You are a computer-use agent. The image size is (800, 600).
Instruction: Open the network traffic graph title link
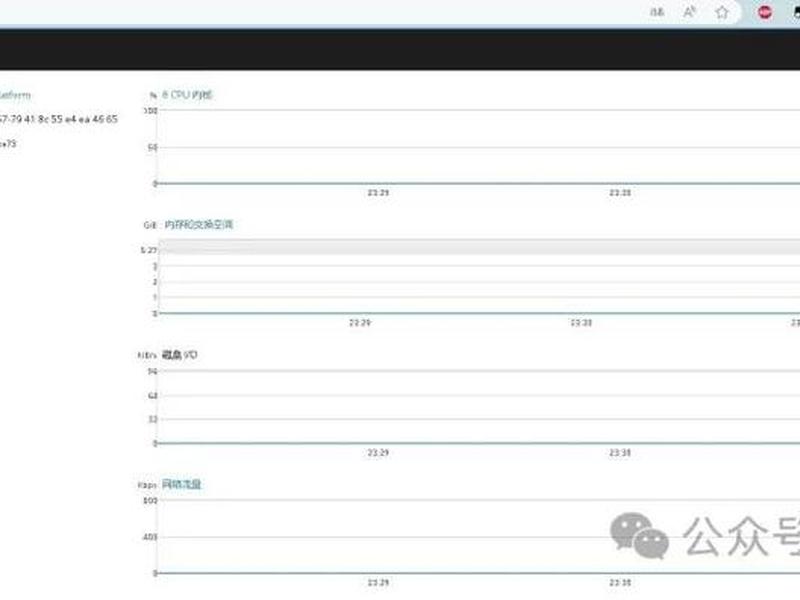181,484
